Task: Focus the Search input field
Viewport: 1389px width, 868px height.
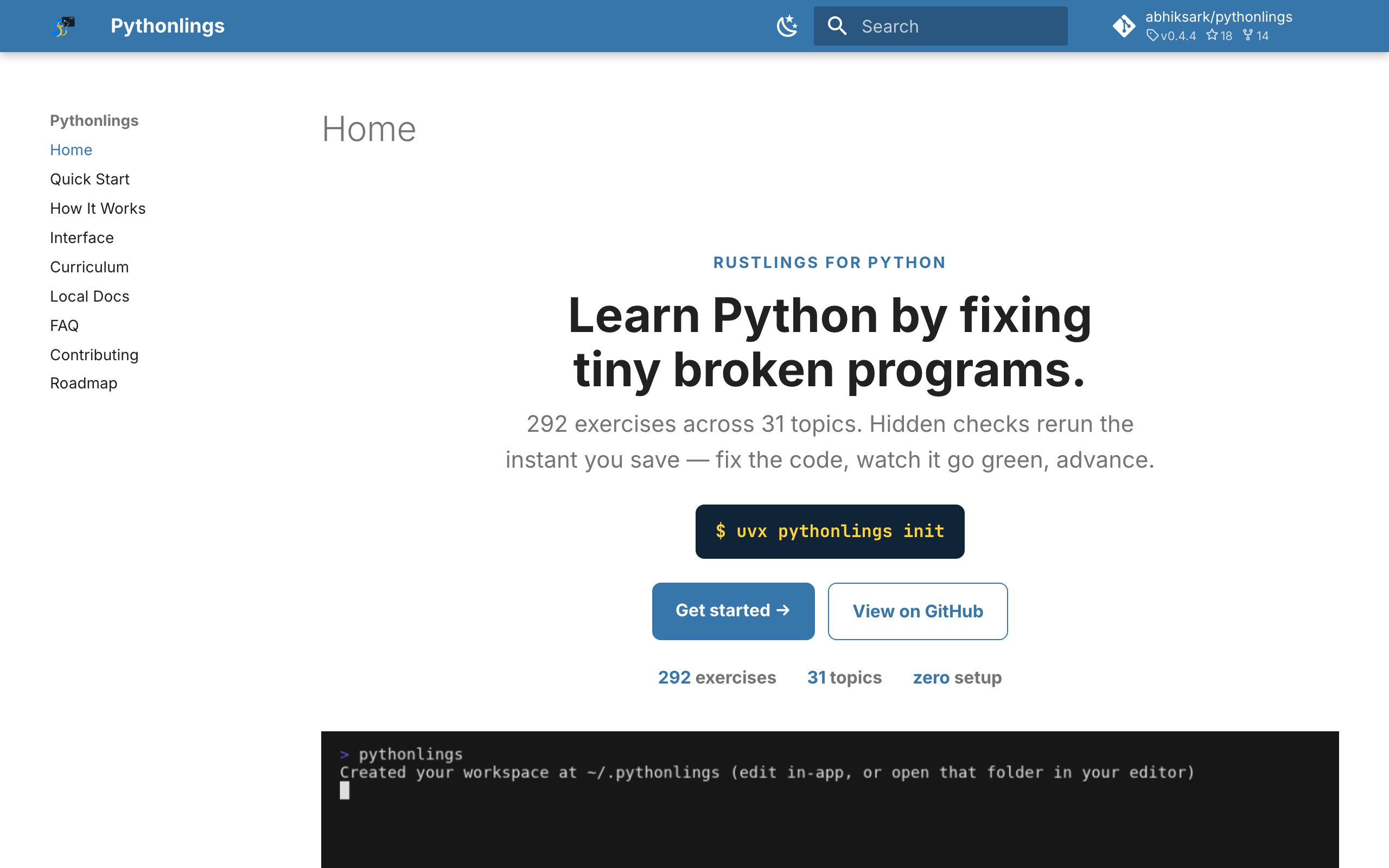Action: coord(940,27)
